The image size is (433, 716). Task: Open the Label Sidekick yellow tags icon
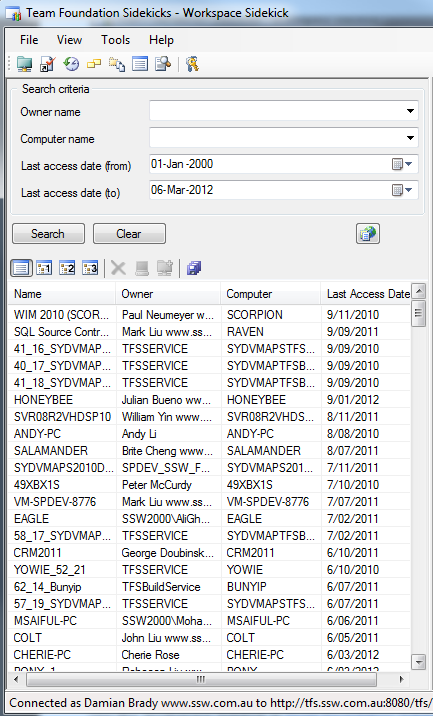pyautogui.click(x=94, y=64)
